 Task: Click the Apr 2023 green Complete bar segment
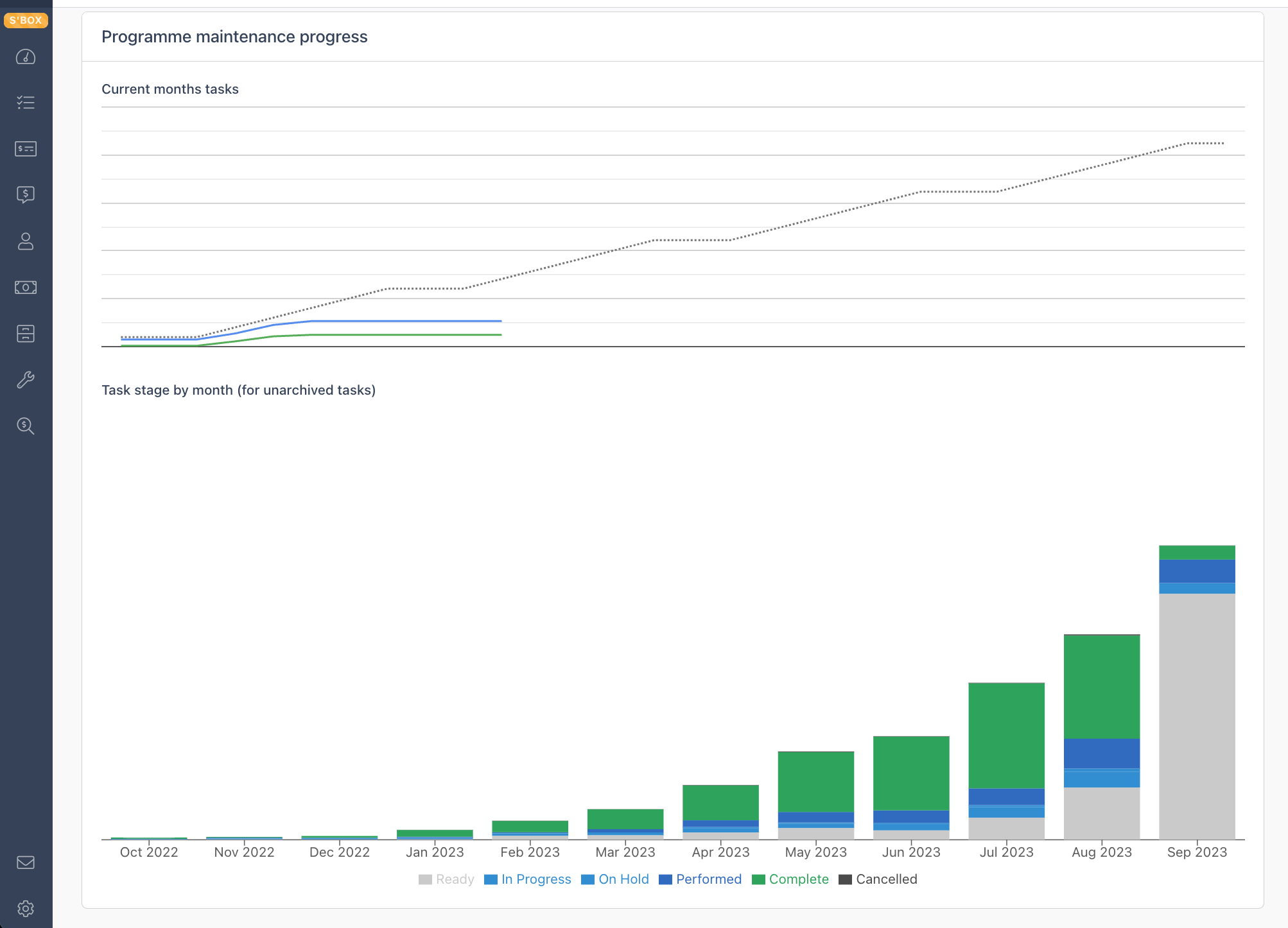click(x=720, y=802)
